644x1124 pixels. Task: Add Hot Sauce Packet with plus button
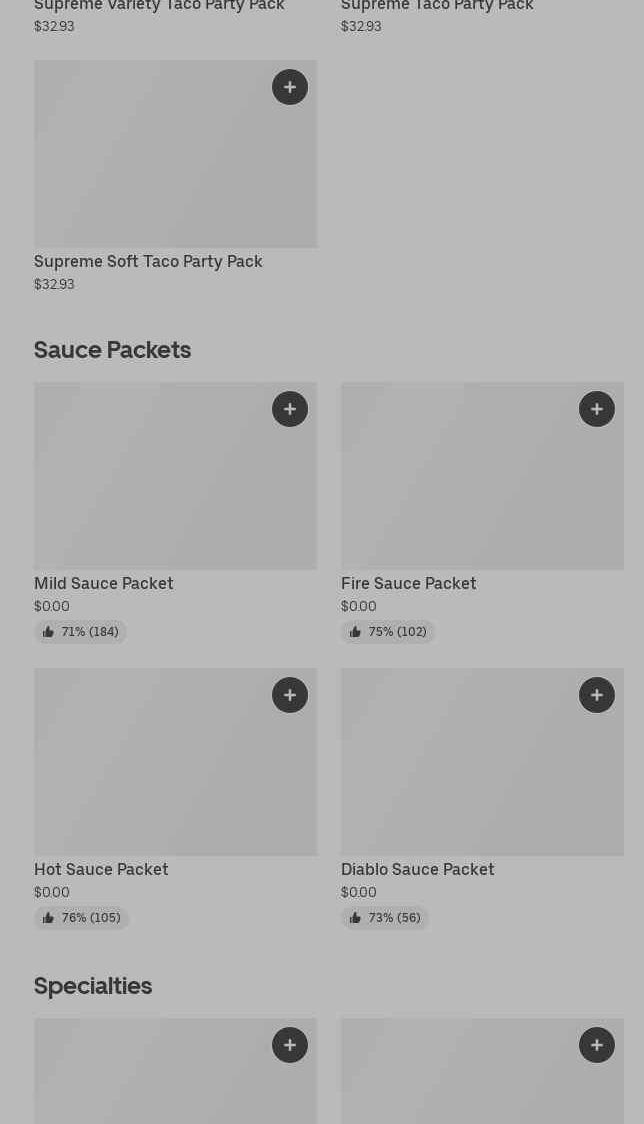pyautogui.click(x=290, y=695)
